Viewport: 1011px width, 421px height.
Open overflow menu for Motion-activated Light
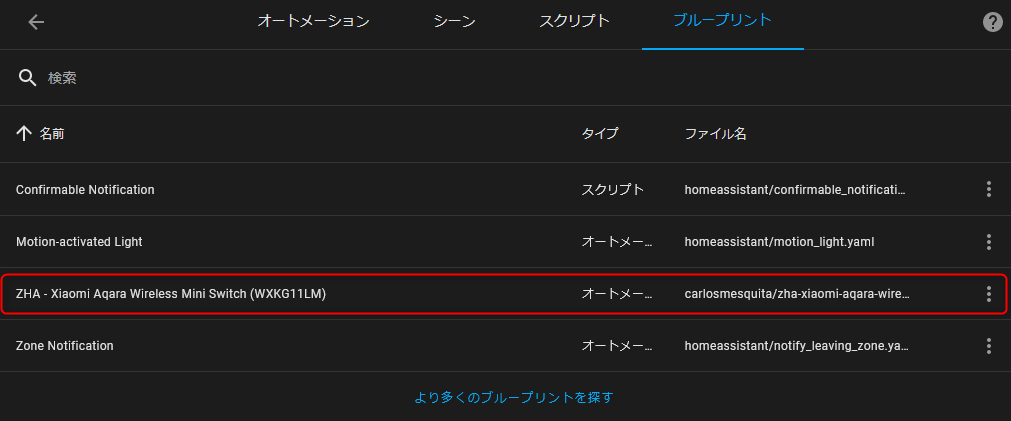(x=988, y=242)
